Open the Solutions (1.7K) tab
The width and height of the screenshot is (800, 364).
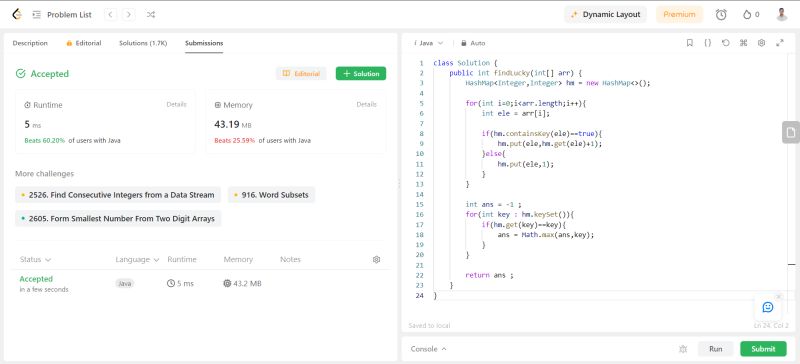coord(143,43)
